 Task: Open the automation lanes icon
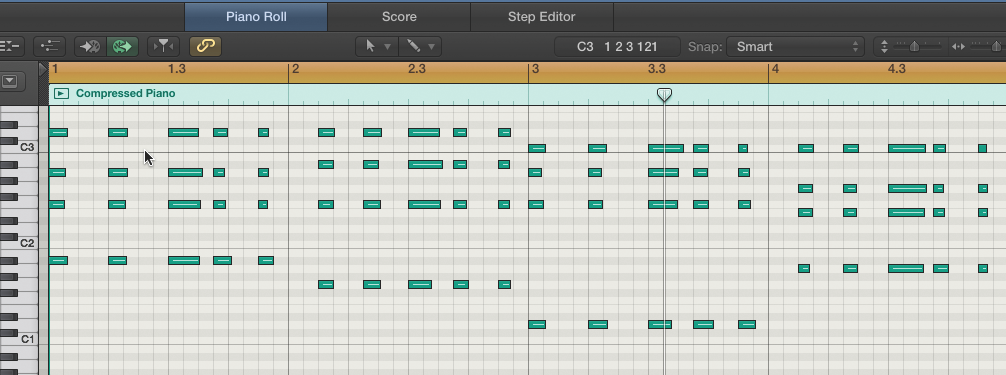(49, 46)
